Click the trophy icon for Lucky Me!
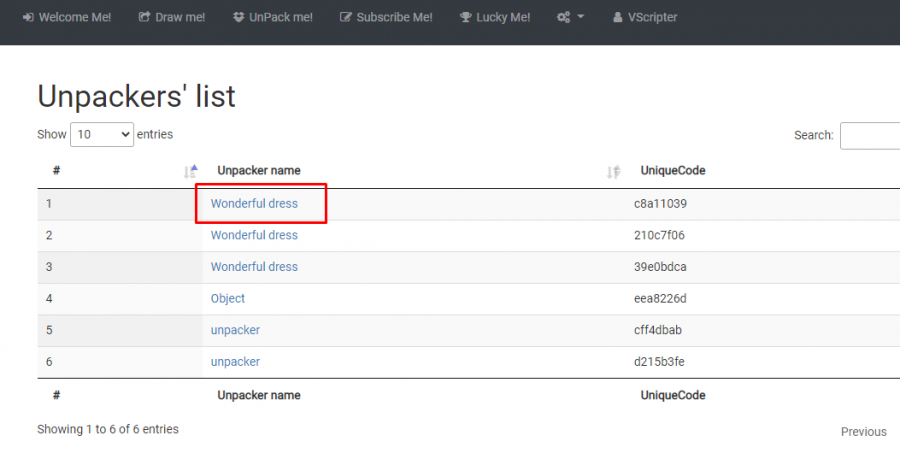900x459 pixels. pyautogui.click(x=466, y=17)
